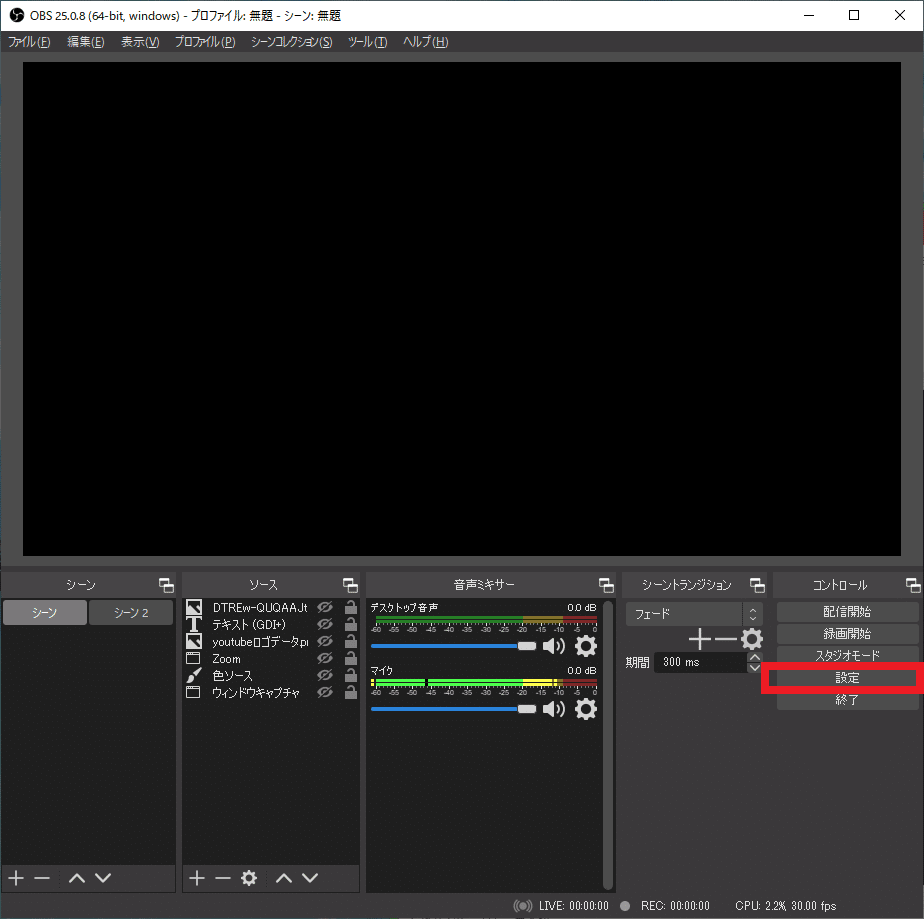Open the フェード transition dropdown
The image size is (924, 919).
(x=694, y=614)
